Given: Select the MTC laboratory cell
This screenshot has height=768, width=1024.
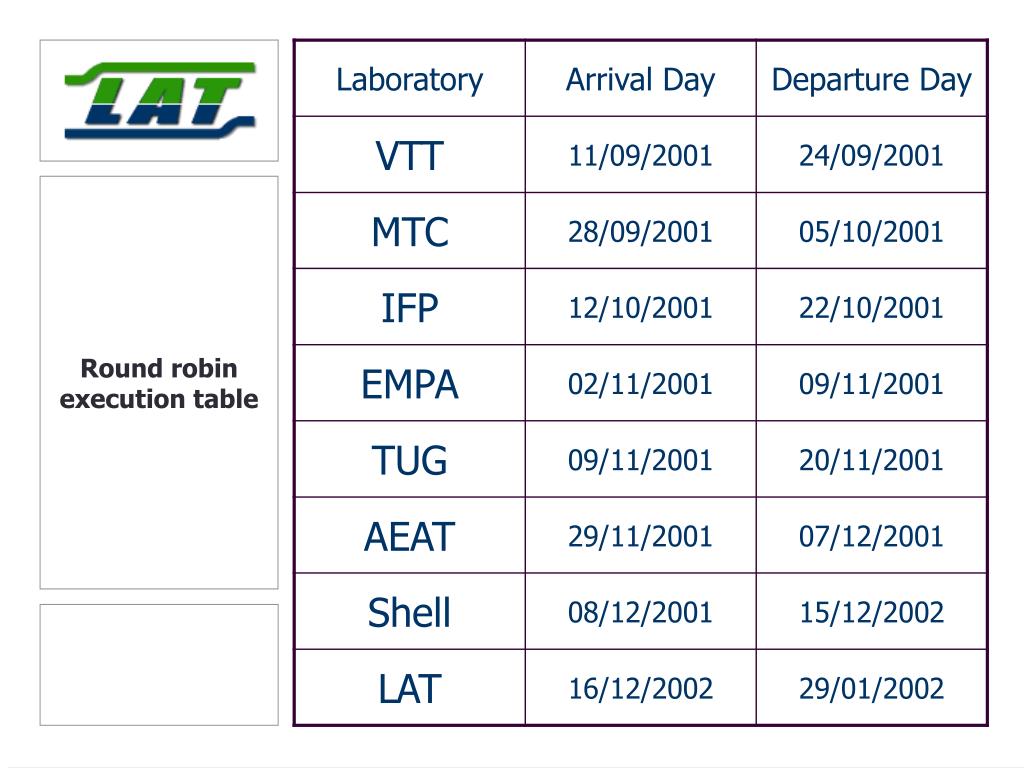Looking at the screenshot, I should [x=409, y=231].
